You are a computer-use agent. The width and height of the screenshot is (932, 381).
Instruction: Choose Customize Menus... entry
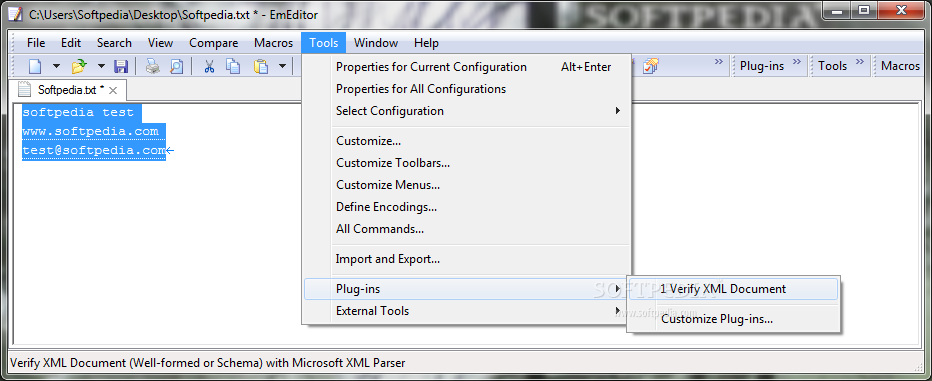[x=467, y=185]
